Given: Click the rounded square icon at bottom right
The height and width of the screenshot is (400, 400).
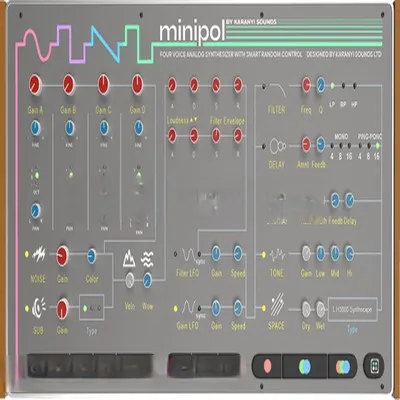Looking at the screenshot, I should point(374,366).
